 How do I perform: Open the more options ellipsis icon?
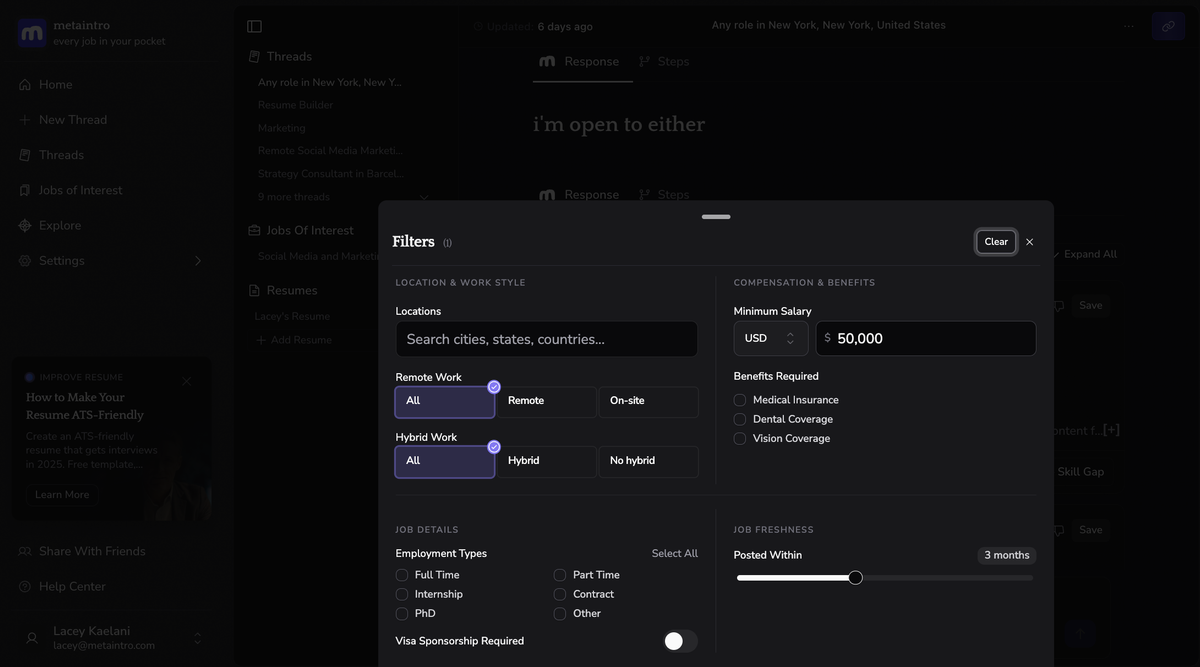pos(1129,26)
